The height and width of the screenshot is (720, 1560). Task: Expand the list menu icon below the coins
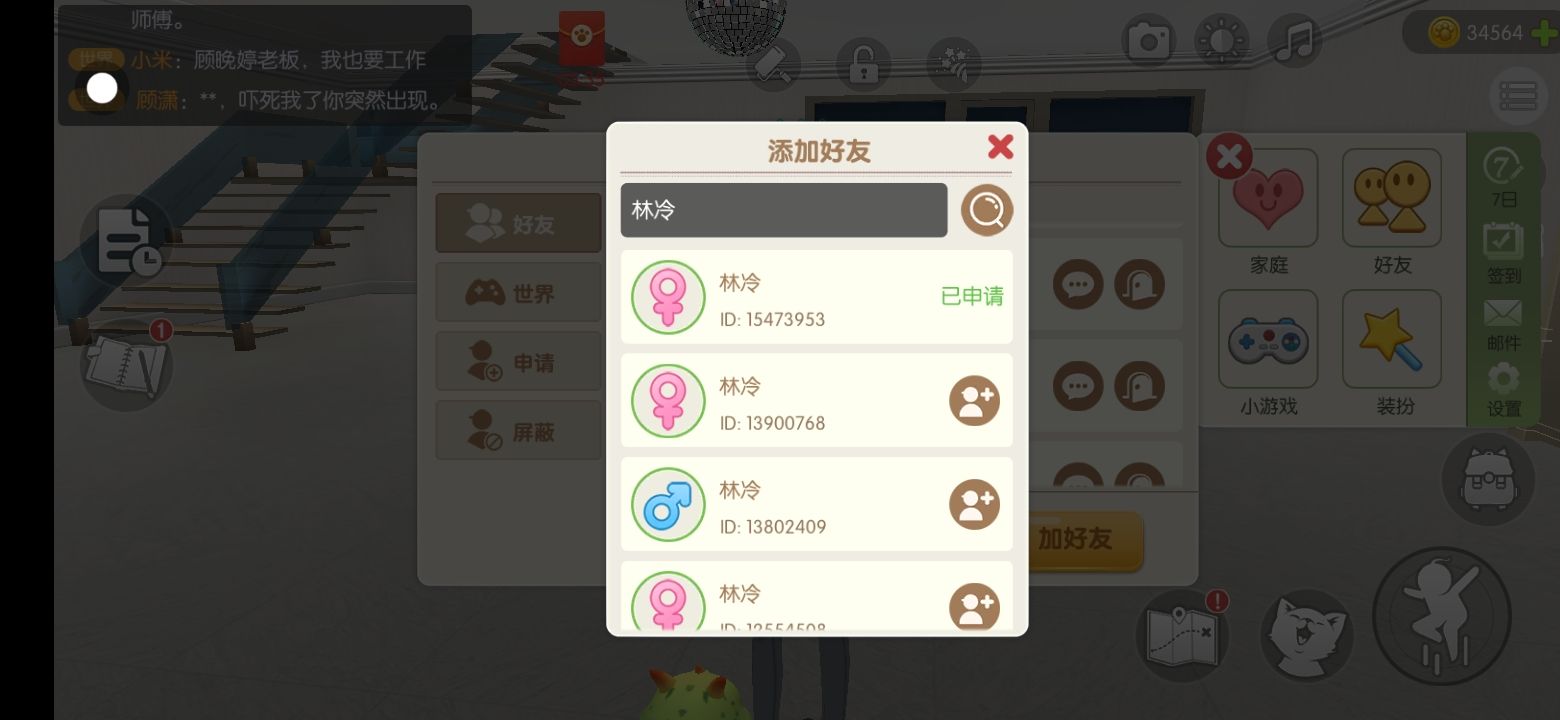click(1518, 96)
